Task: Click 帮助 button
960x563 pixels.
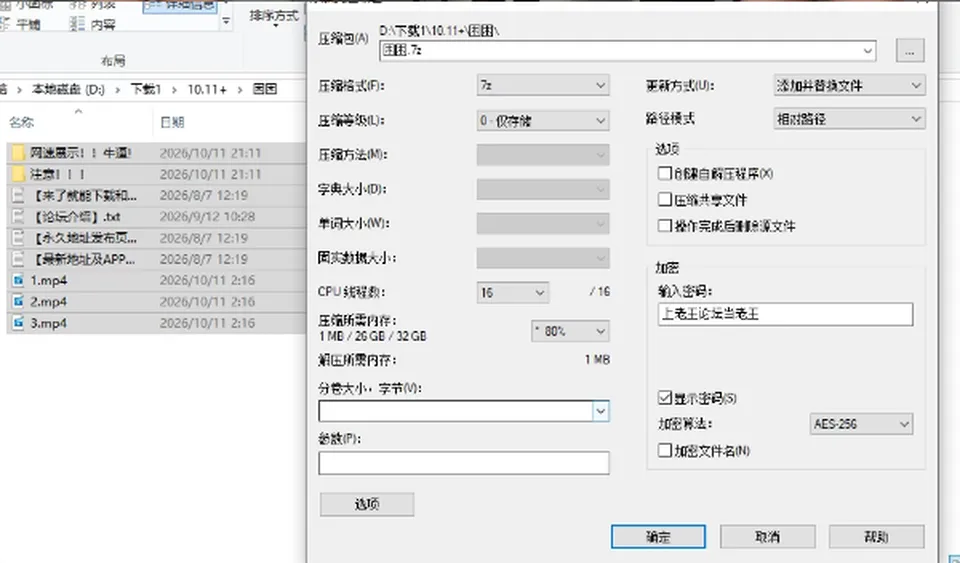Action: tap(876, 537)
